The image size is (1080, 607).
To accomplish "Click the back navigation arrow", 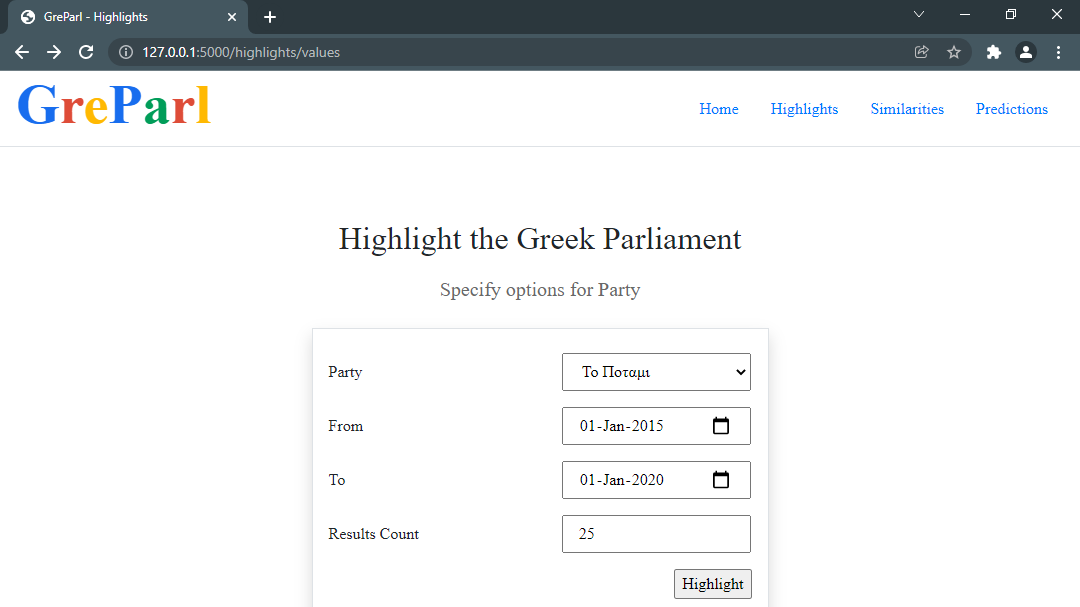I will [x=22, y=52].
